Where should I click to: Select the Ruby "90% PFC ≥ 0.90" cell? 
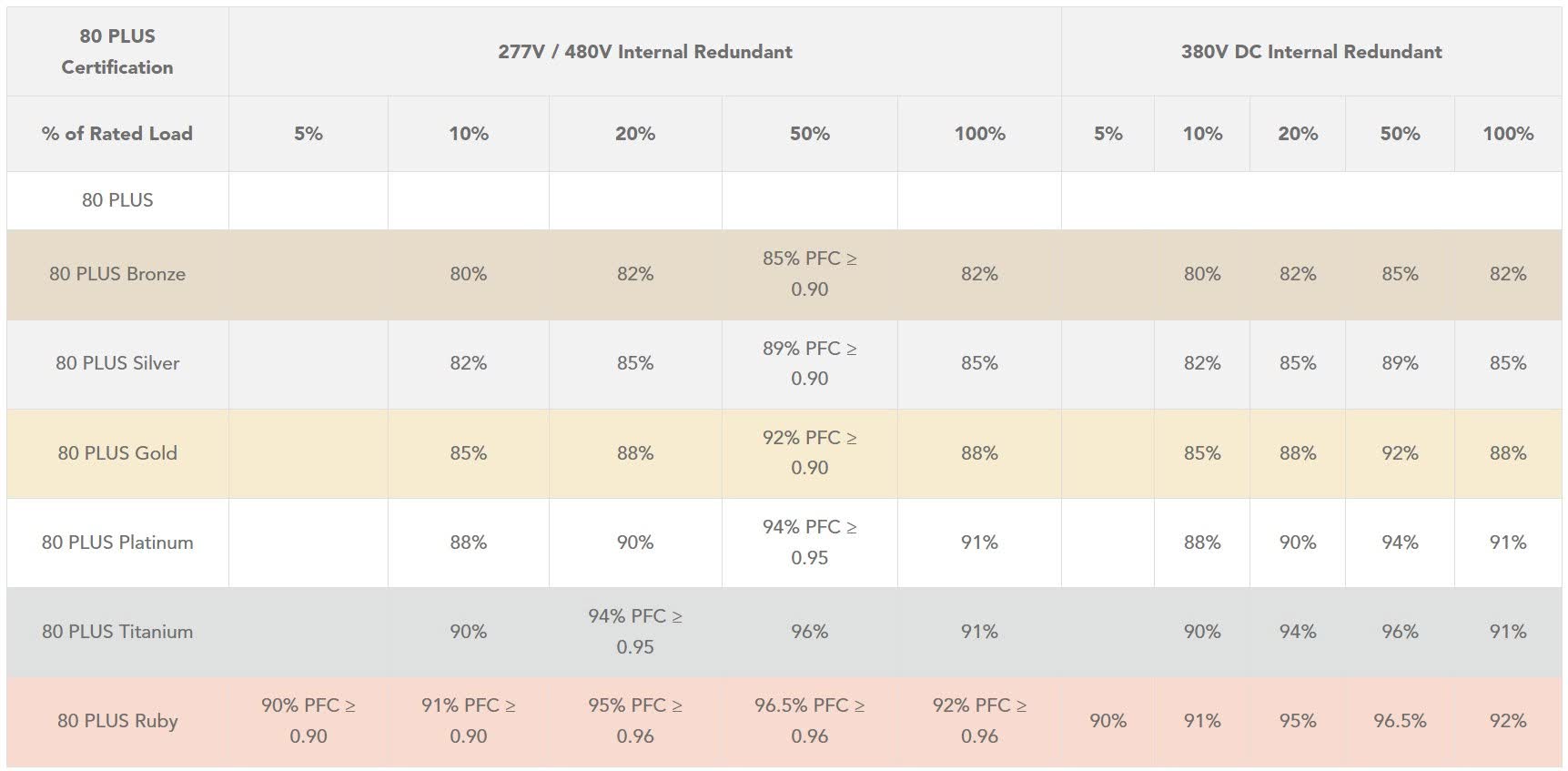[x=309, y=721]
